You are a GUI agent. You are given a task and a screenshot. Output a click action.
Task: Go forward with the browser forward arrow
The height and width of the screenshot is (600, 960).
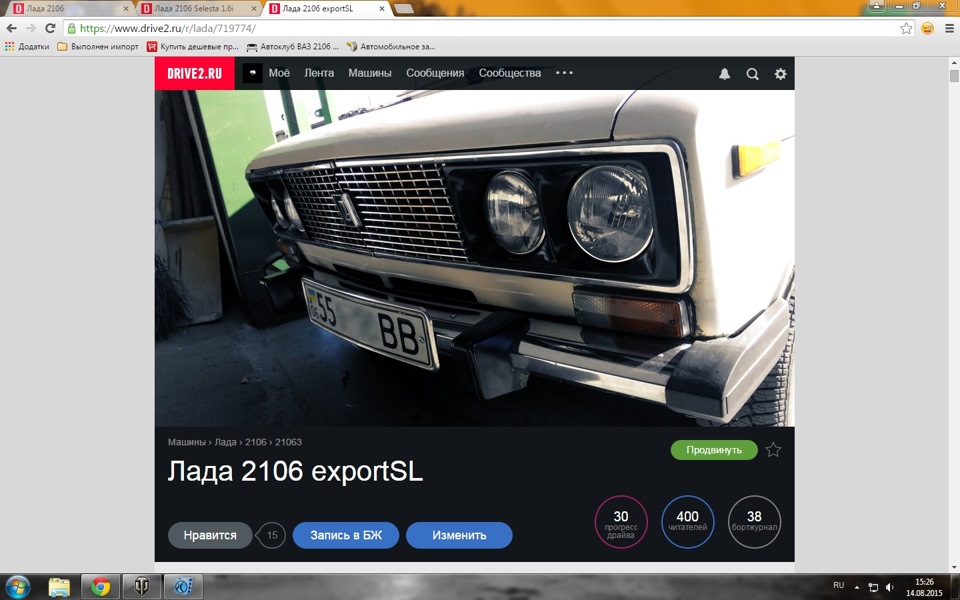(x=31, y=28)
